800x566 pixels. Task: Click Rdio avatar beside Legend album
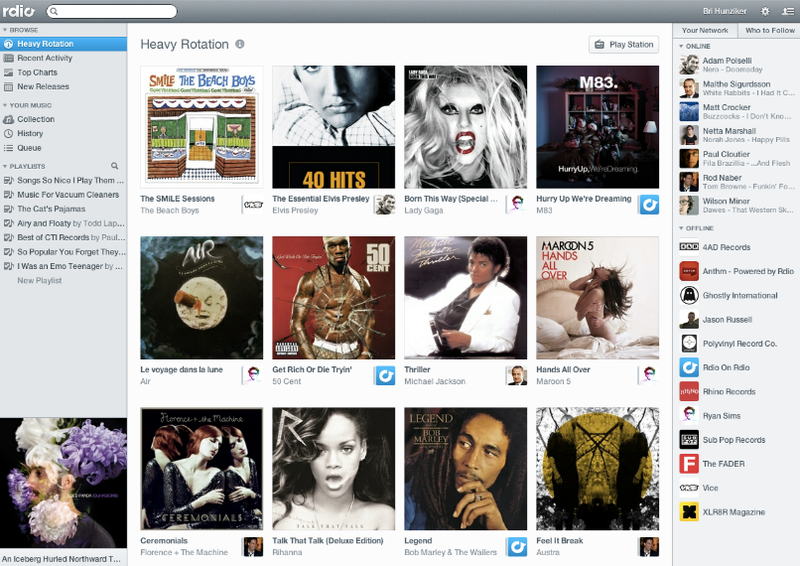(517, 547)
